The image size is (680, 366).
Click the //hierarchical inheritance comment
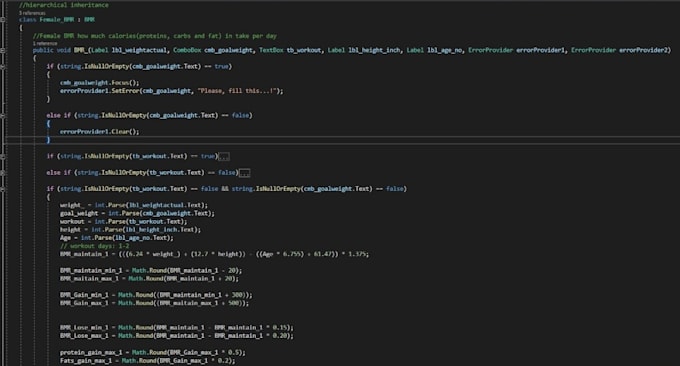coord(64,5)
